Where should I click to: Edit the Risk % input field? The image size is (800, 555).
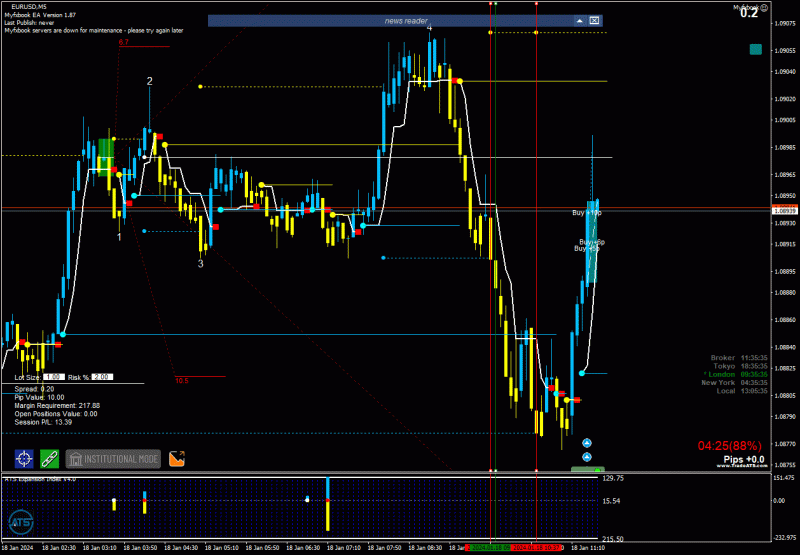coord(102,377)
